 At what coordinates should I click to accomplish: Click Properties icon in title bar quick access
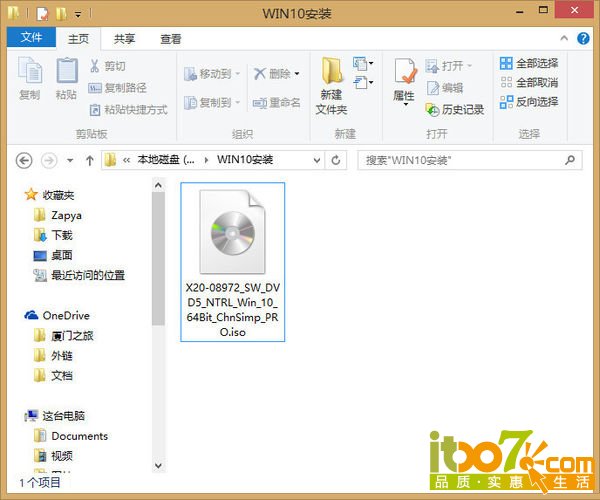click(42, 14)
